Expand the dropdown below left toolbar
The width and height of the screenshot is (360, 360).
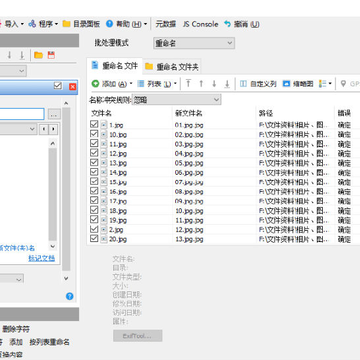click(13, 71)
